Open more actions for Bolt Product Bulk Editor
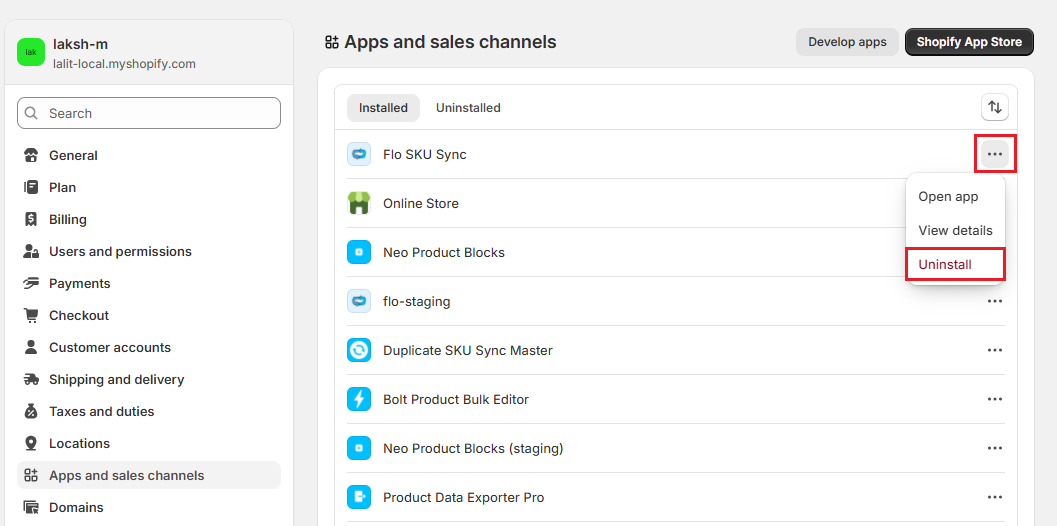 pyautogui.click(x=994, y=399)
